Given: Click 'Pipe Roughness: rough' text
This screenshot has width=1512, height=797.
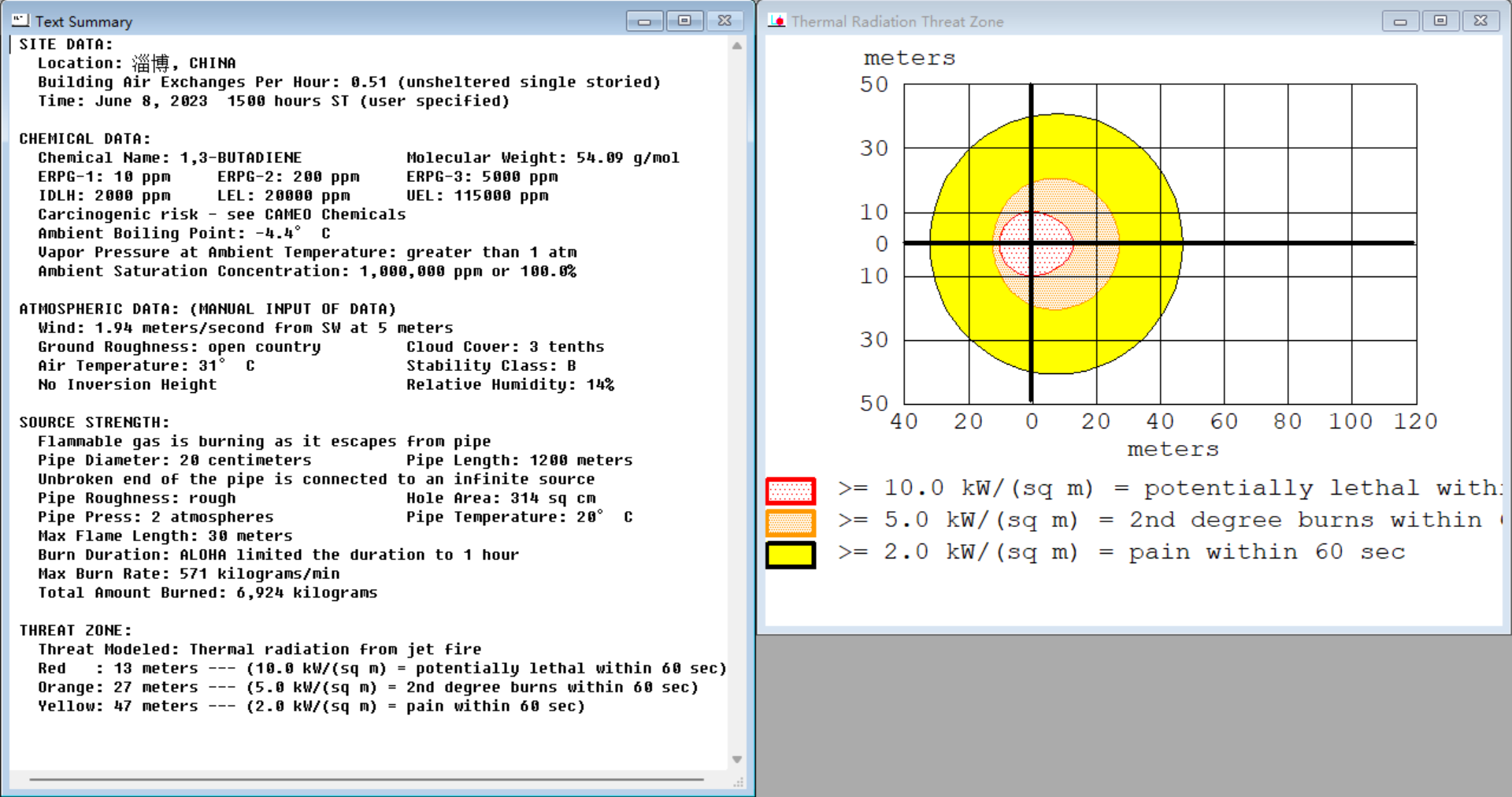Looking at the screenshot, I should [x=137, y=498].
